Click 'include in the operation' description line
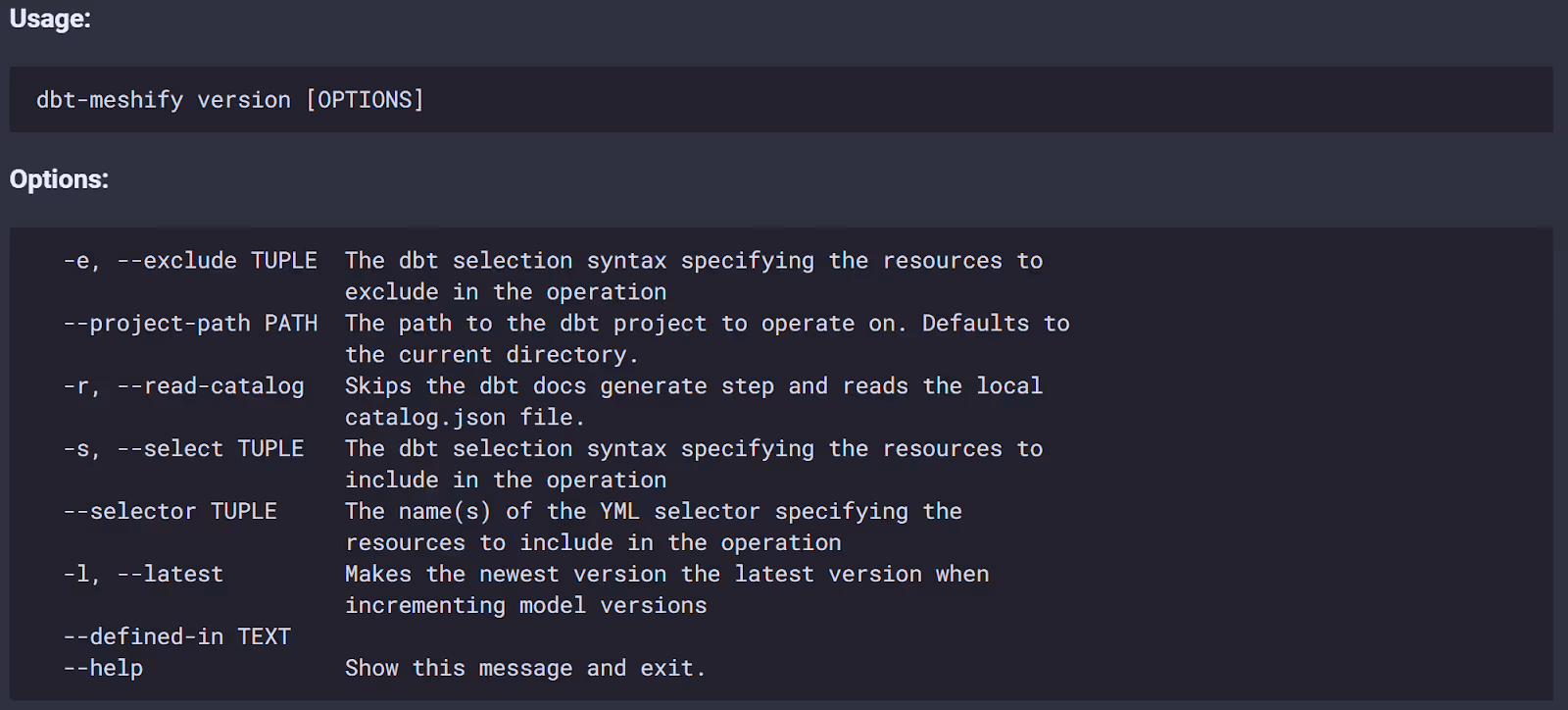This screenshot has width=1568, height=710. (506, 481)
